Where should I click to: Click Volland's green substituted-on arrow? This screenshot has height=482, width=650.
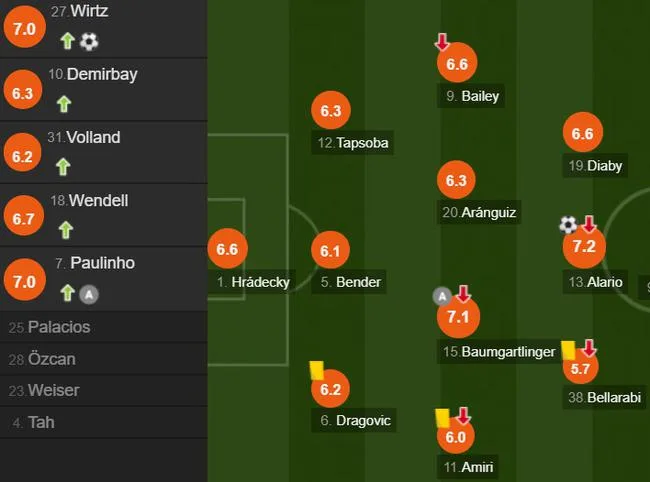pos(63,167)
